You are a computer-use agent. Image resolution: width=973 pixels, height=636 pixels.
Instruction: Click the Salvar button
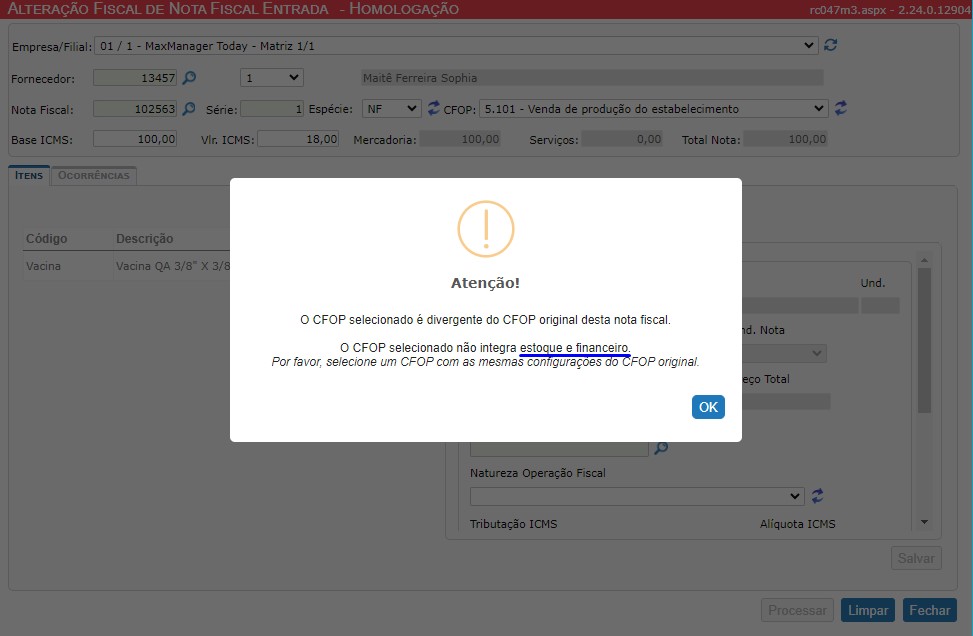pos(916,558)
